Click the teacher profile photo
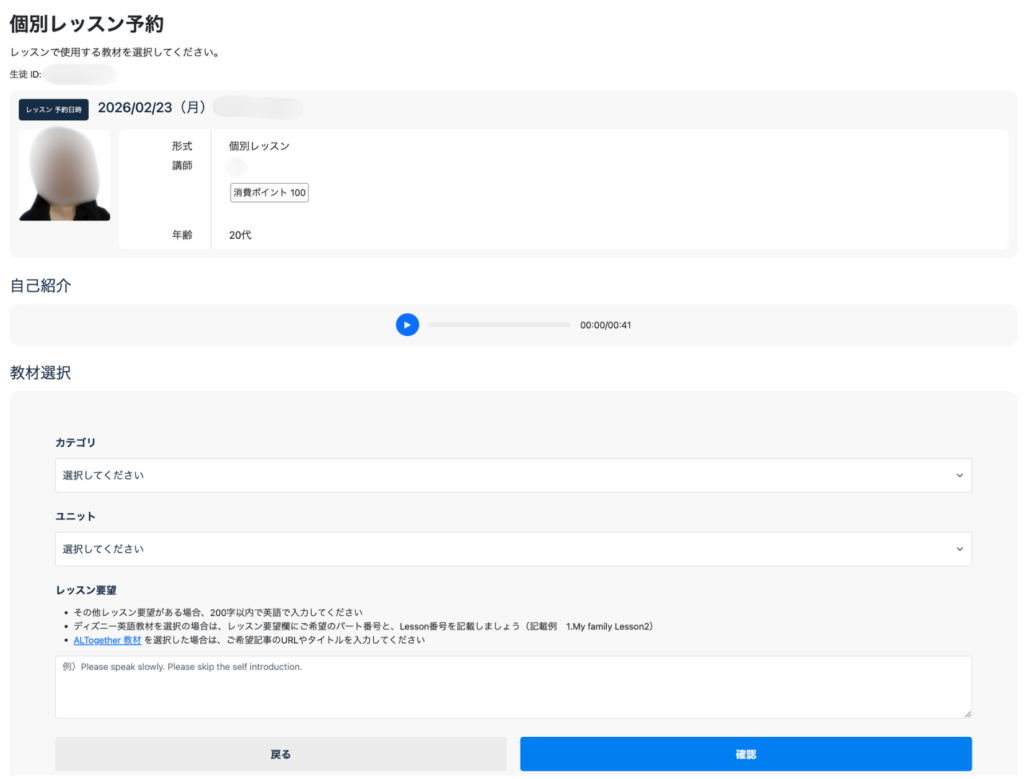The width and height of the screenshot is (1024, 779). click(65, 175)
